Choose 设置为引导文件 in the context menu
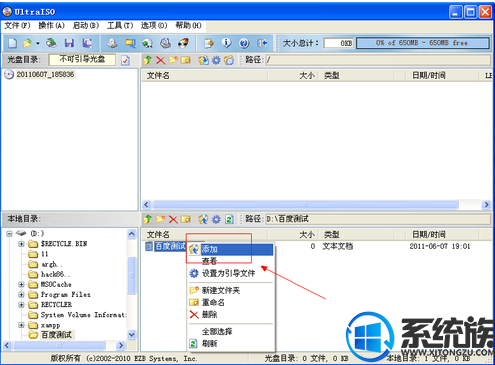 [231, 273]
